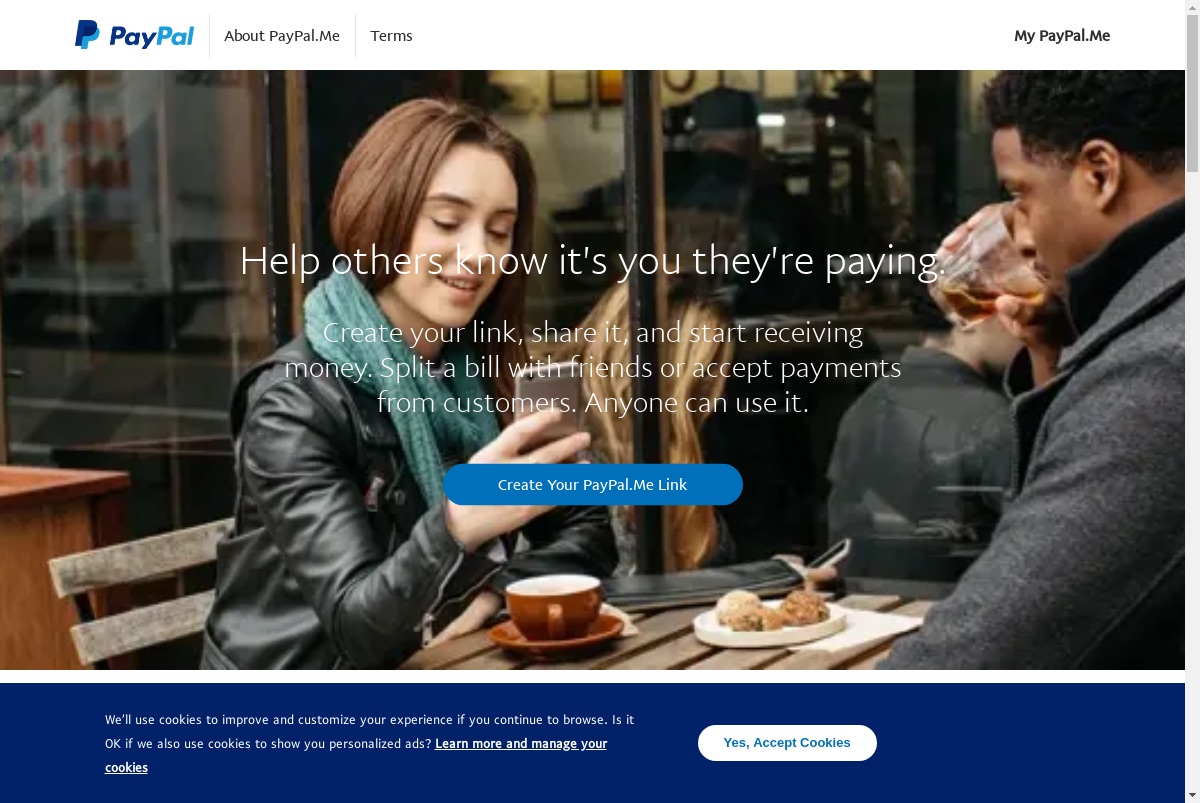Accept cookies with Yes, Accept Cookies
Viewport: 1200px width, 803px height.
787,743
